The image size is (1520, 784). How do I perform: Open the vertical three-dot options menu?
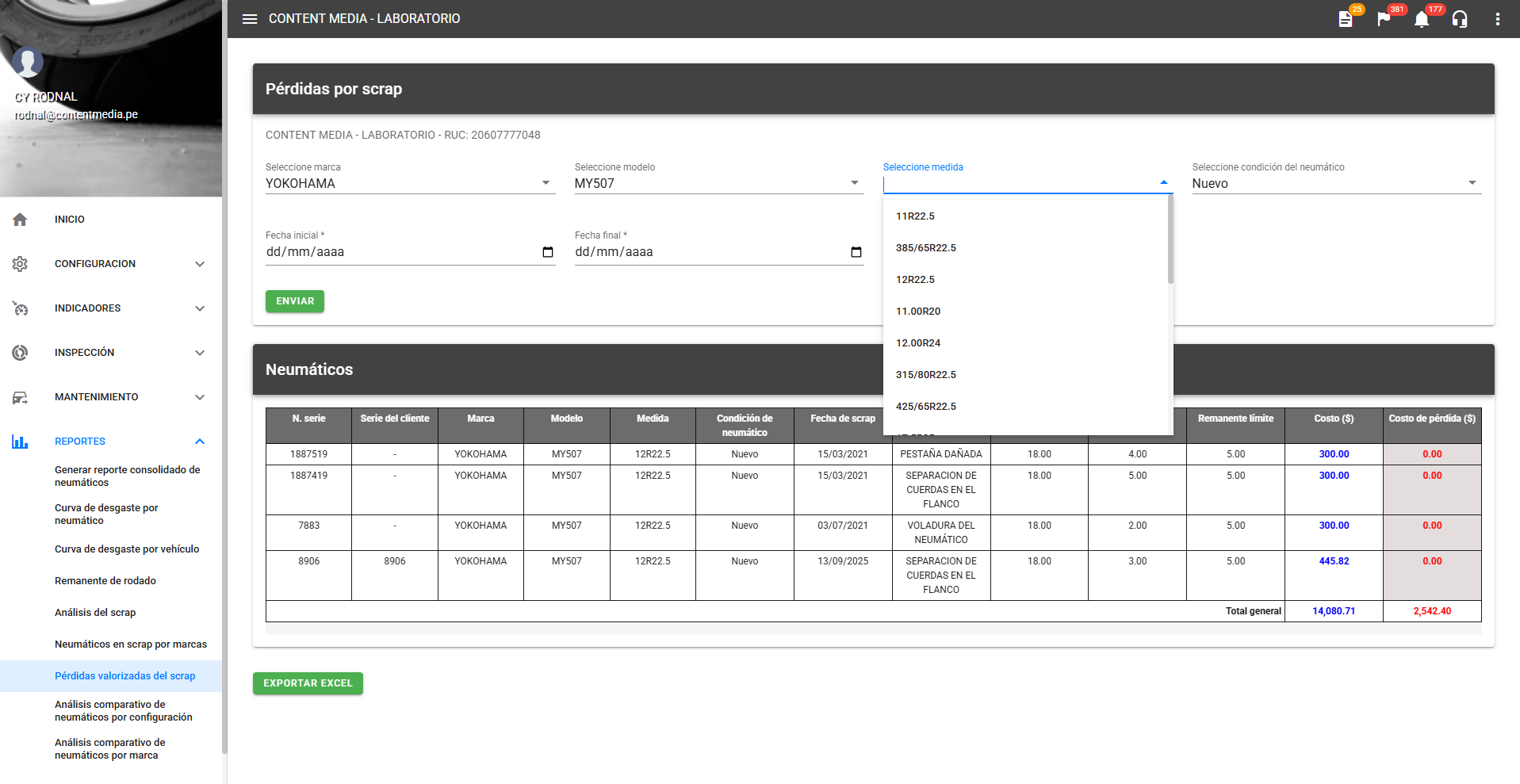(1497, 19)
